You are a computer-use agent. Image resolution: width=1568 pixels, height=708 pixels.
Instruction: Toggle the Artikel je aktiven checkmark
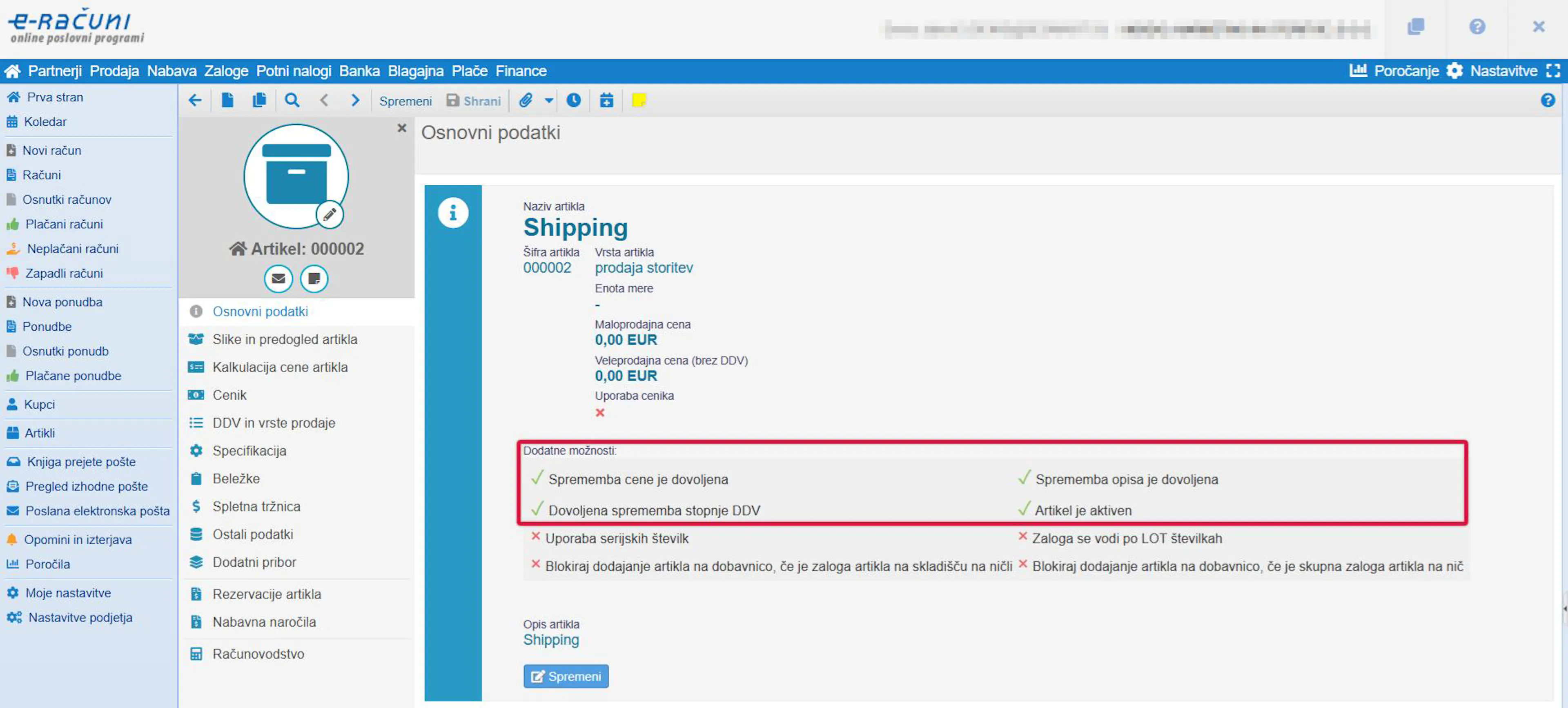tap(1025, 510)
